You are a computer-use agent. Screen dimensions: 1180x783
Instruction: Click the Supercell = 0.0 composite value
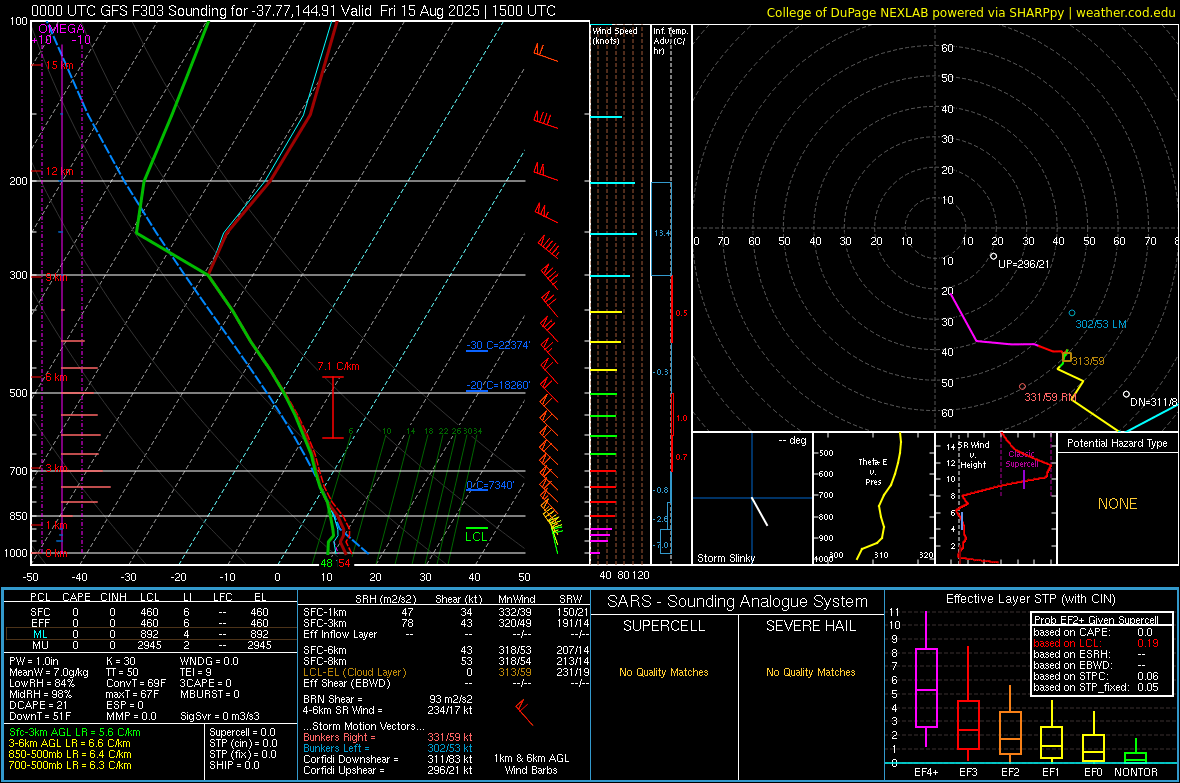pyautogui.click(x=242, y=732)
